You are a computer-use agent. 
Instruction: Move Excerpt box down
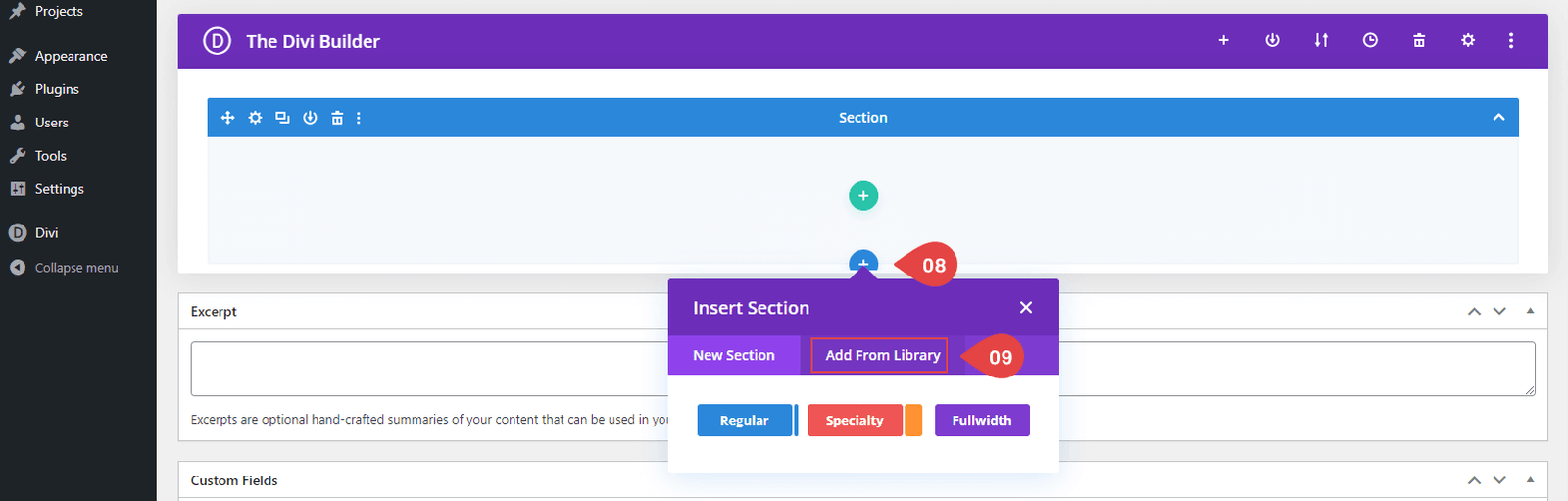1499,311
